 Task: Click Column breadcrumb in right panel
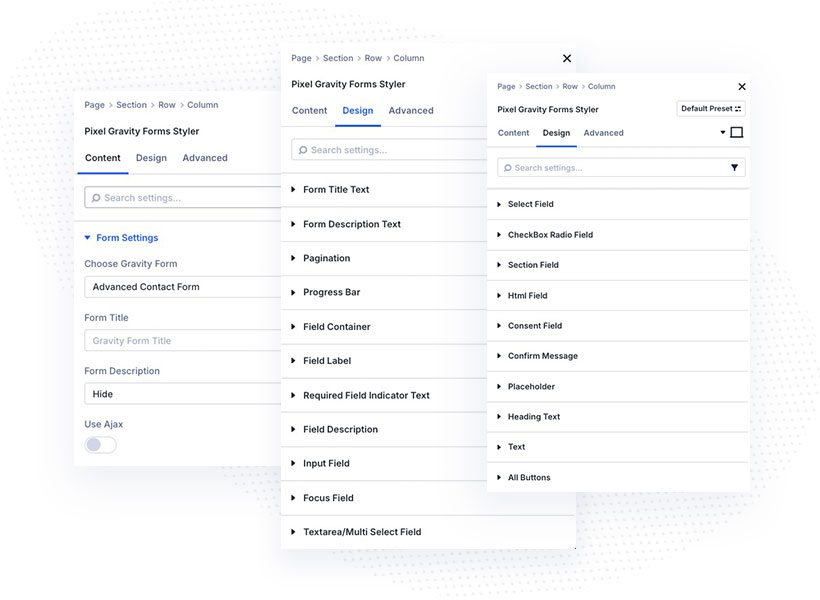(x=601, y=86)
